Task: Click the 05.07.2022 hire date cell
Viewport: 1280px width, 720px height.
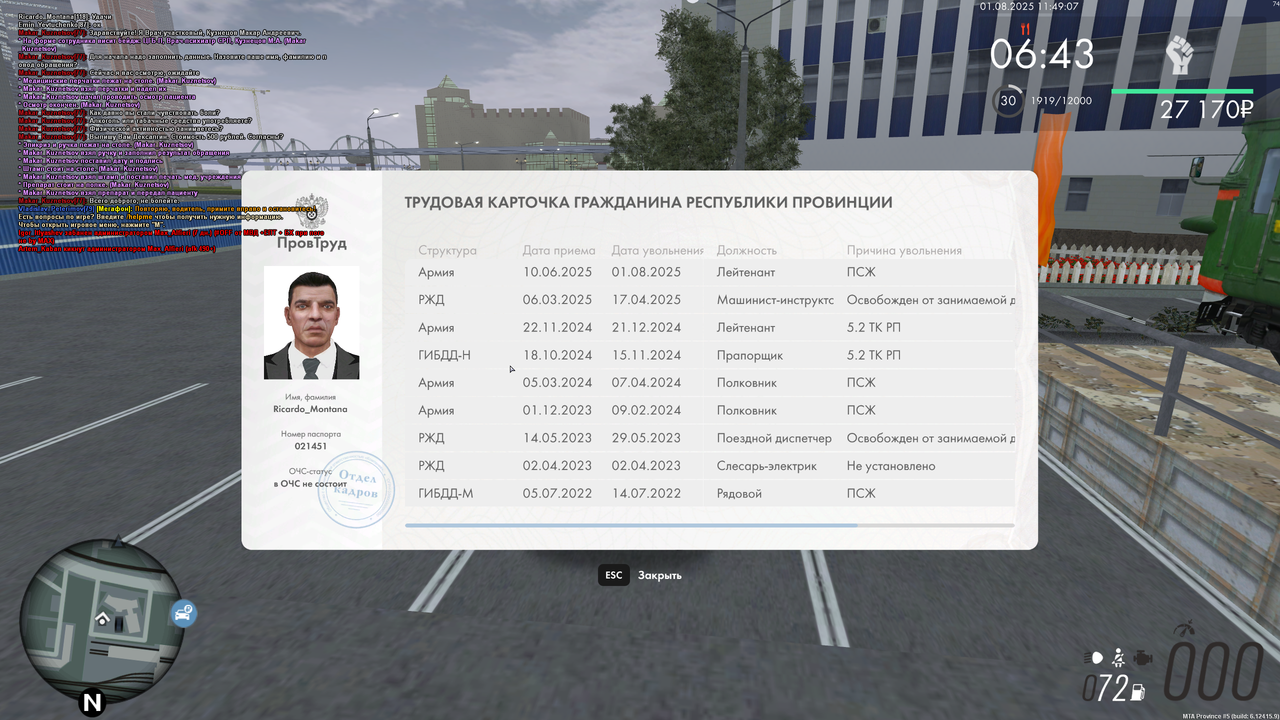Action: 558,493
